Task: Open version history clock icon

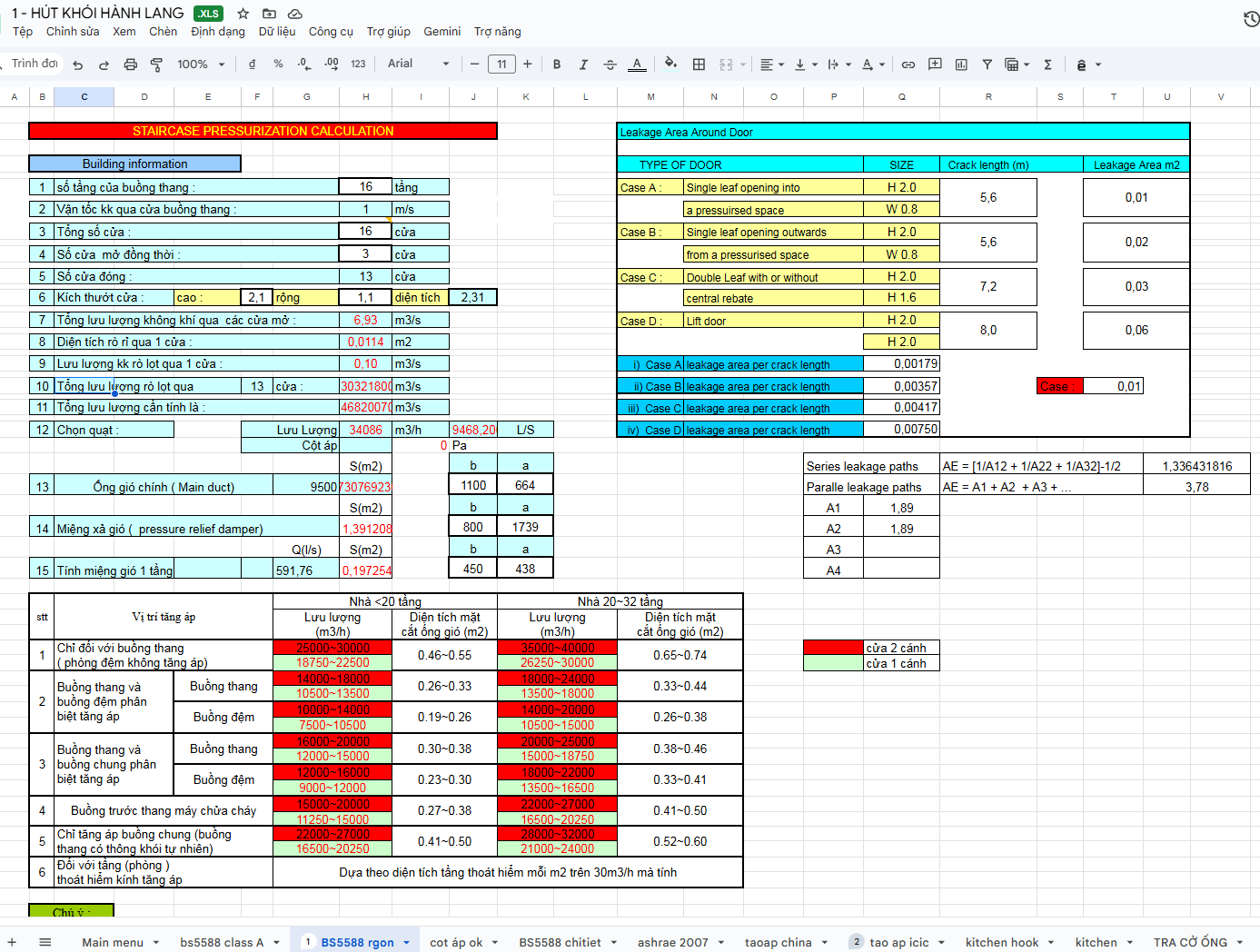Action: (1251, 19)
